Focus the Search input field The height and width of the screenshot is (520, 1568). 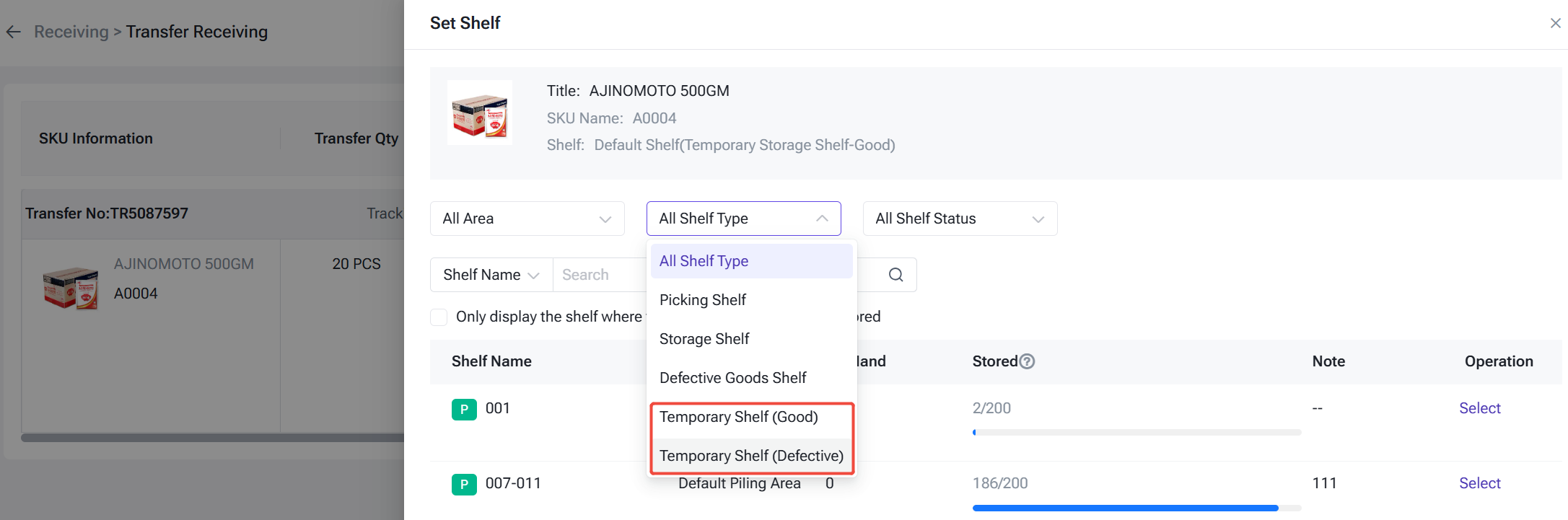coord(600,275)
